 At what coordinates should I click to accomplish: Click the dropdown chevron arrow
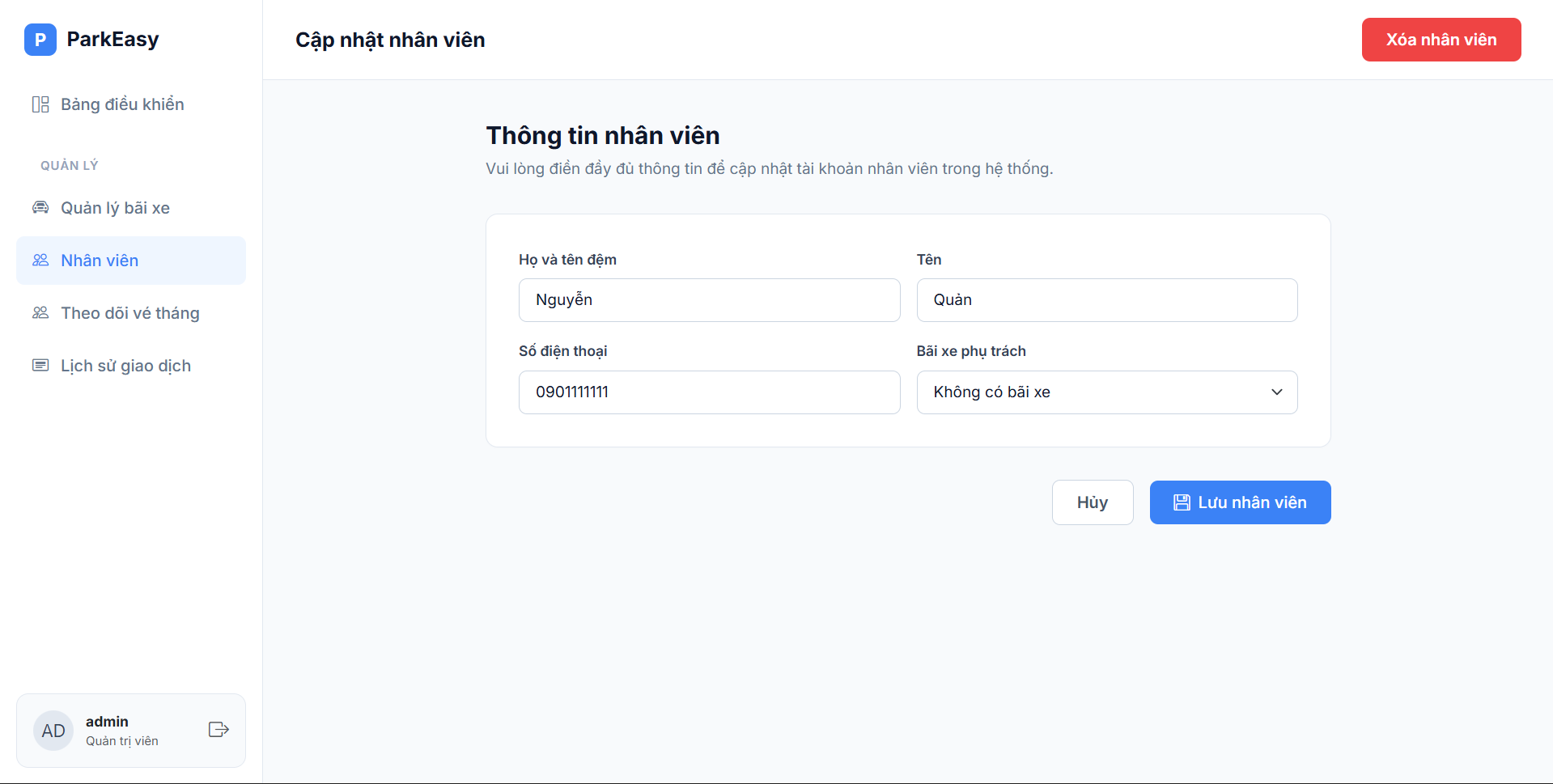coord(1277,392)
